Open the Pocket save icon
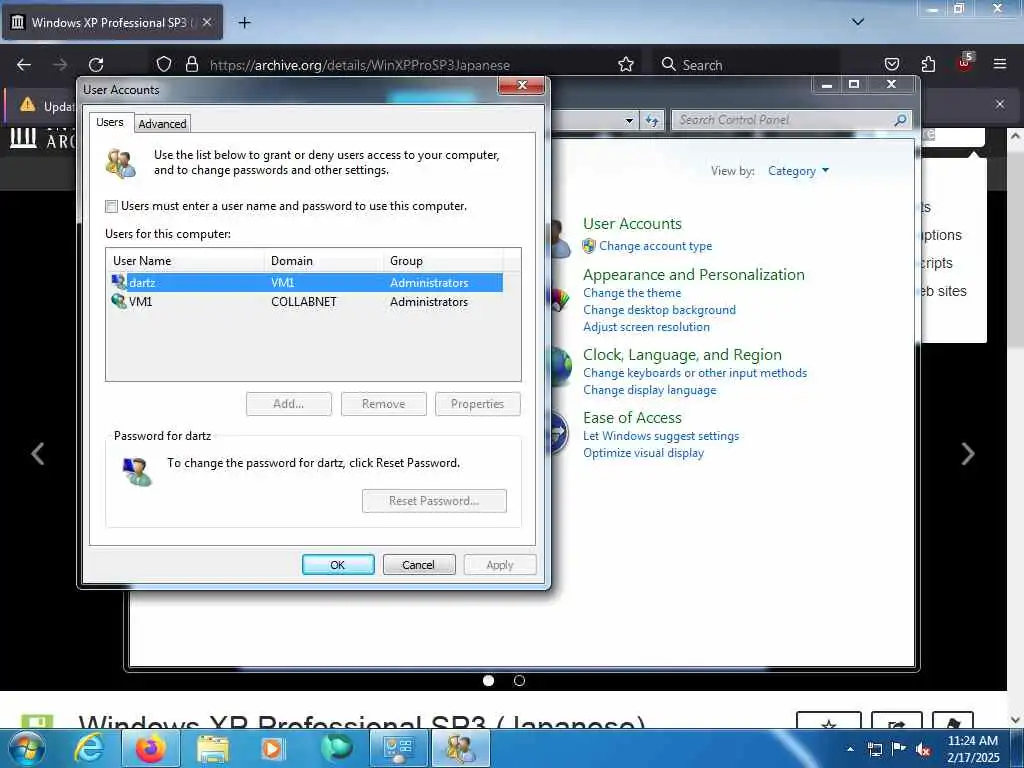Screen dimensions: 1024x768 891,65
